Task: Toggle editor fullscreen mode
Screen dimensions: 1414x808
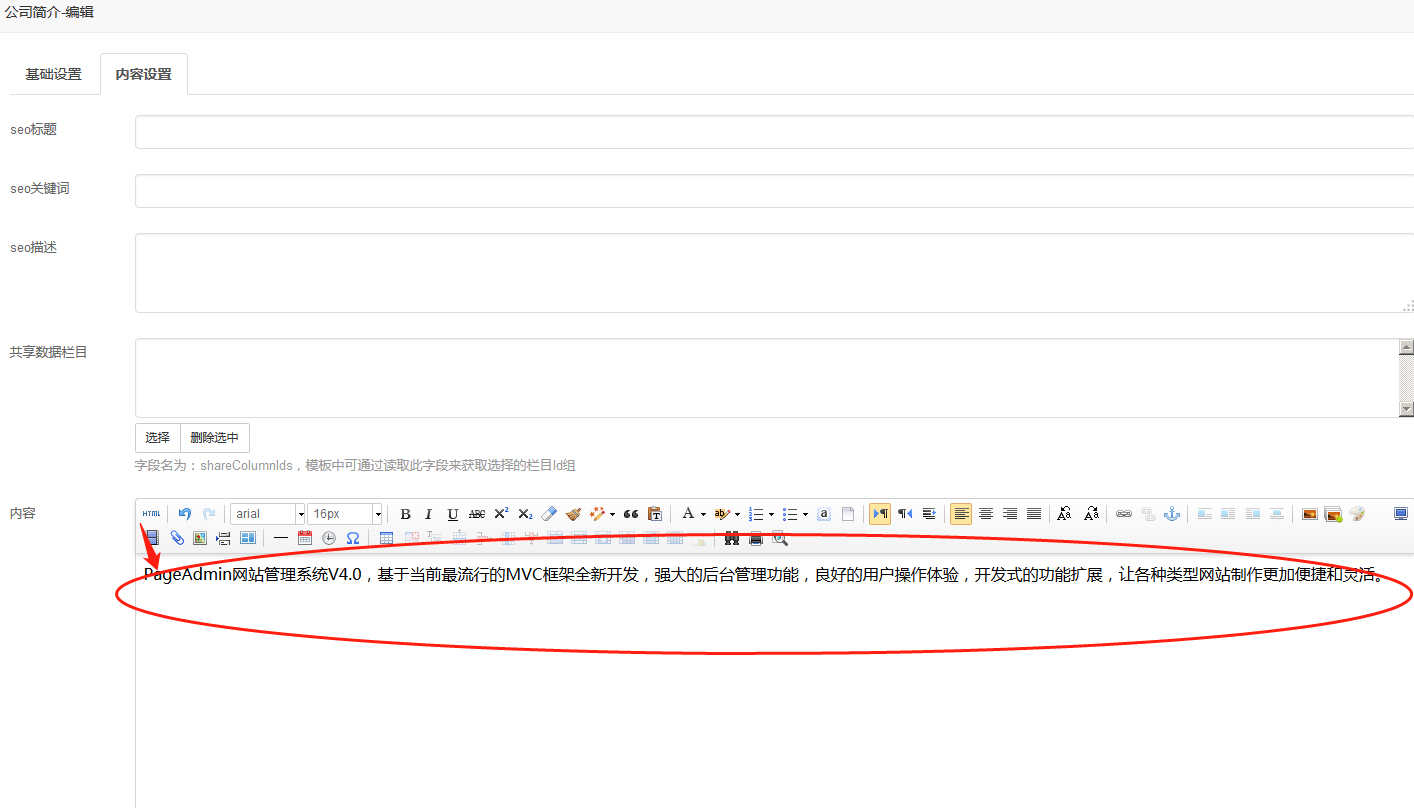Action: pos(1402,514)
